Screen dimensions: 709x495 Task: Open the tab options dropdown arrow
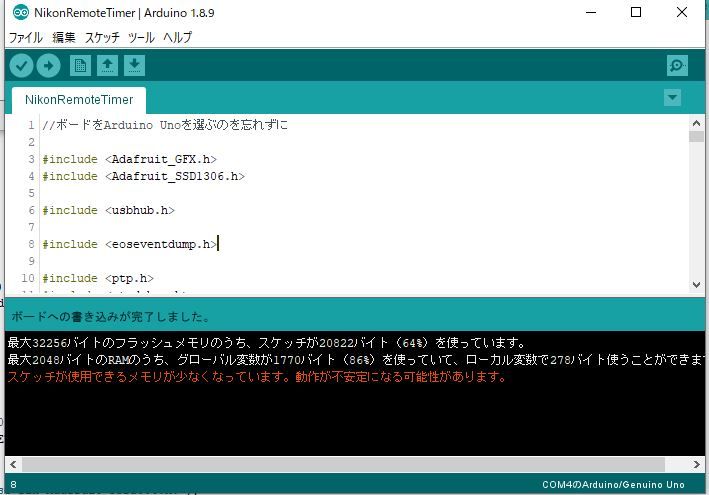(672, 97)
